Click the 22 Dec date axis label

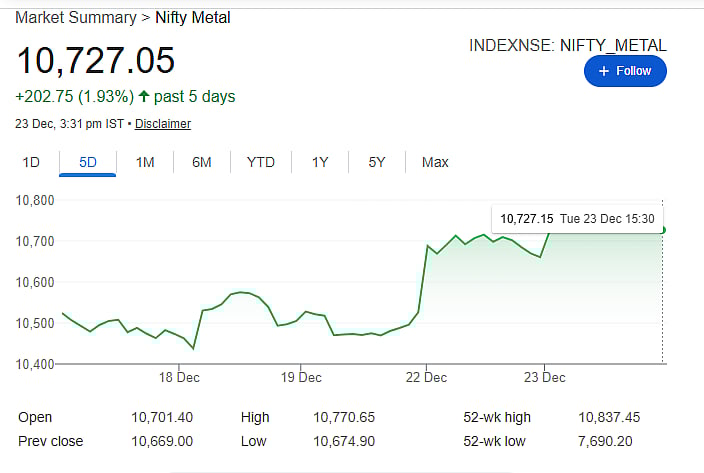point(426,377)
